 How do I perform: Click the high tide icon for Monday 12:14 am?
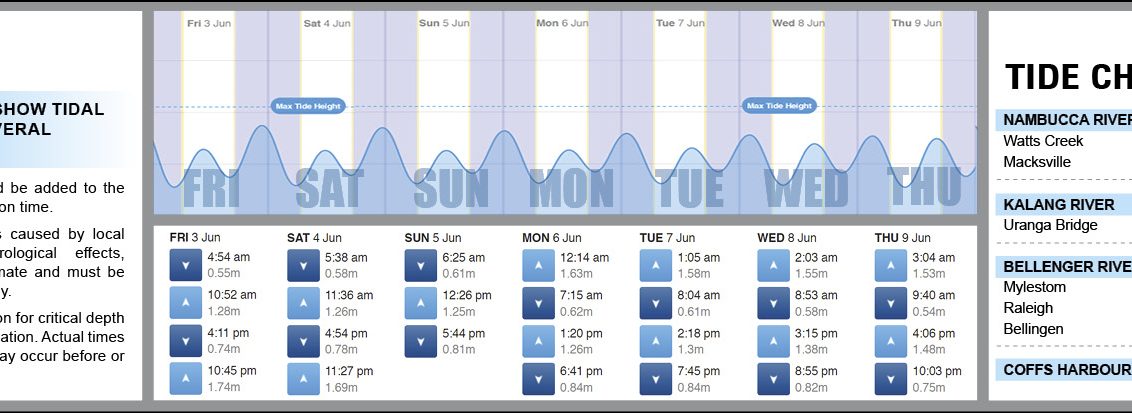[537, 265]
